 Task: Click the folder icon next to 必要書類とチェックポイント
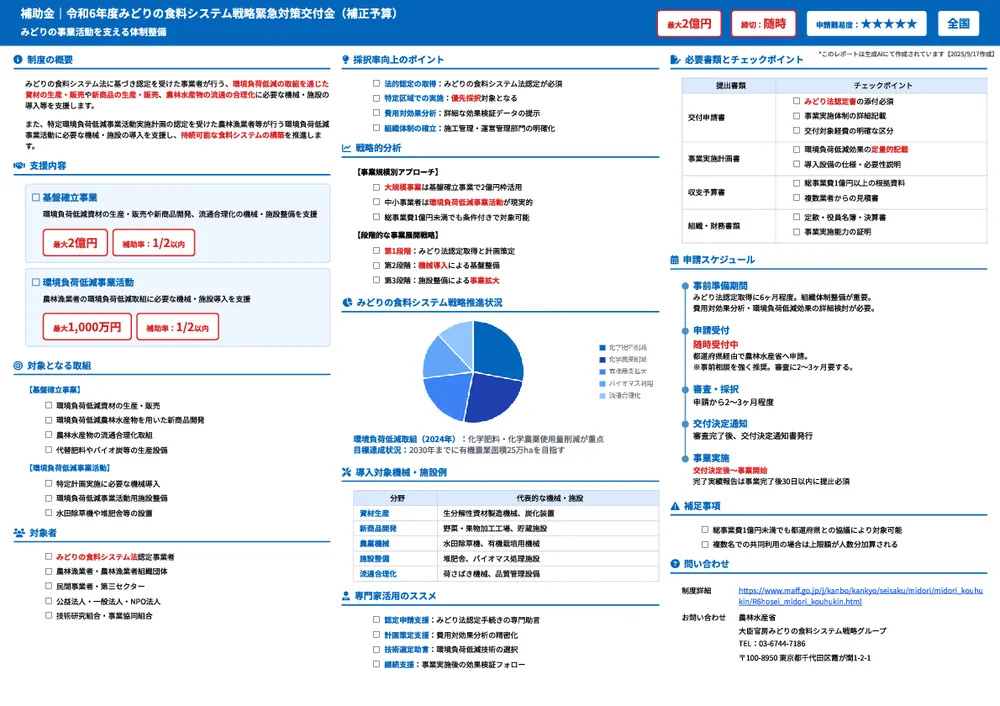(675, 60)
